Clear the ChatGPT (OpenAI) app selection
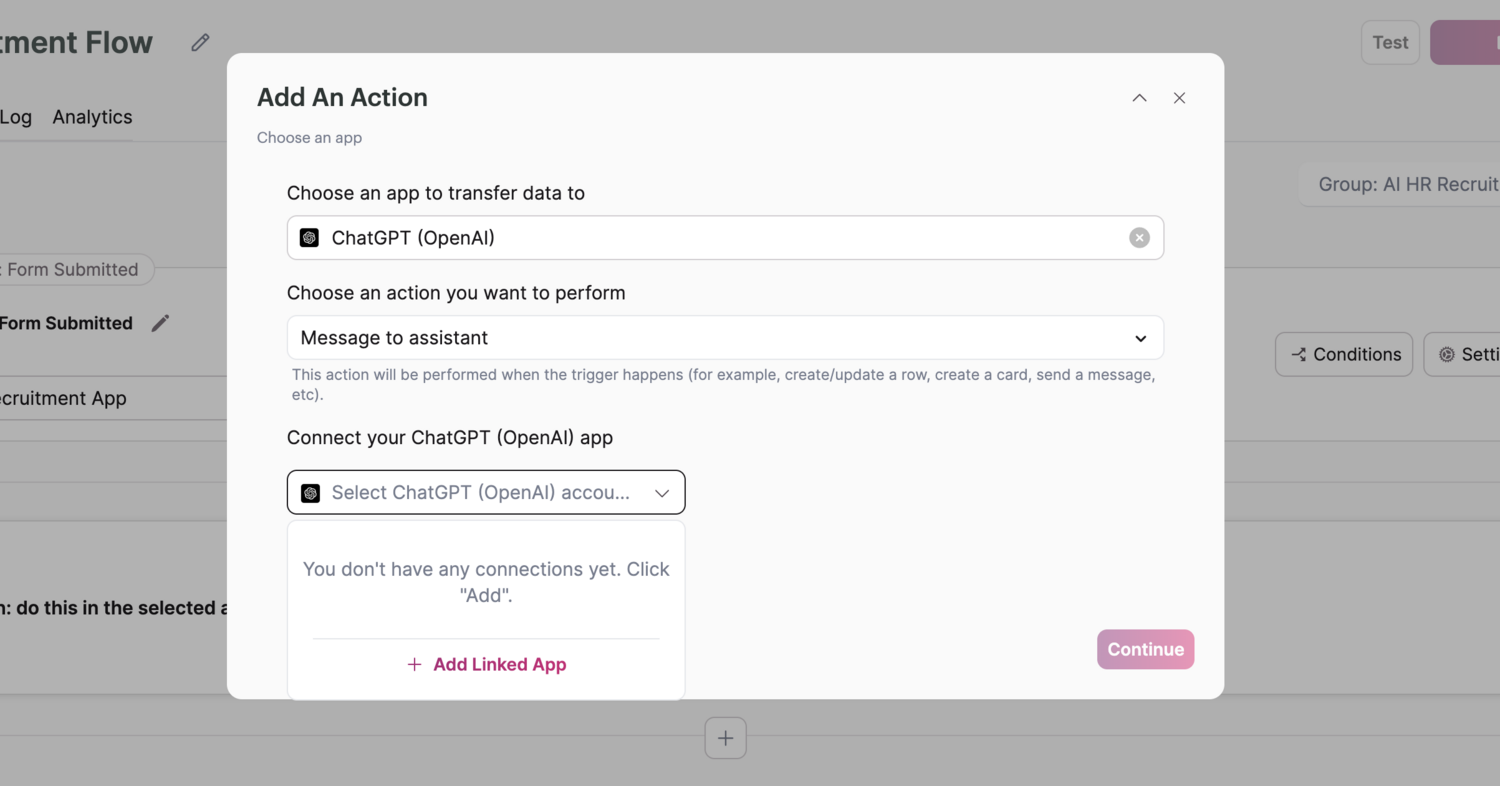Viewport: 1500px width, 786px height. pyautogui.click(x=1139, y=238)
